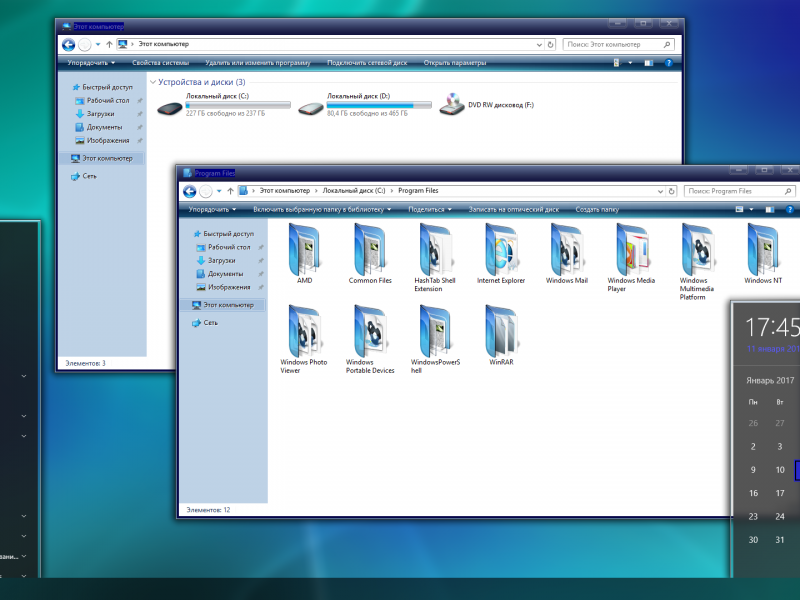Click the Январь 2017 calendar header

(770, 381)
